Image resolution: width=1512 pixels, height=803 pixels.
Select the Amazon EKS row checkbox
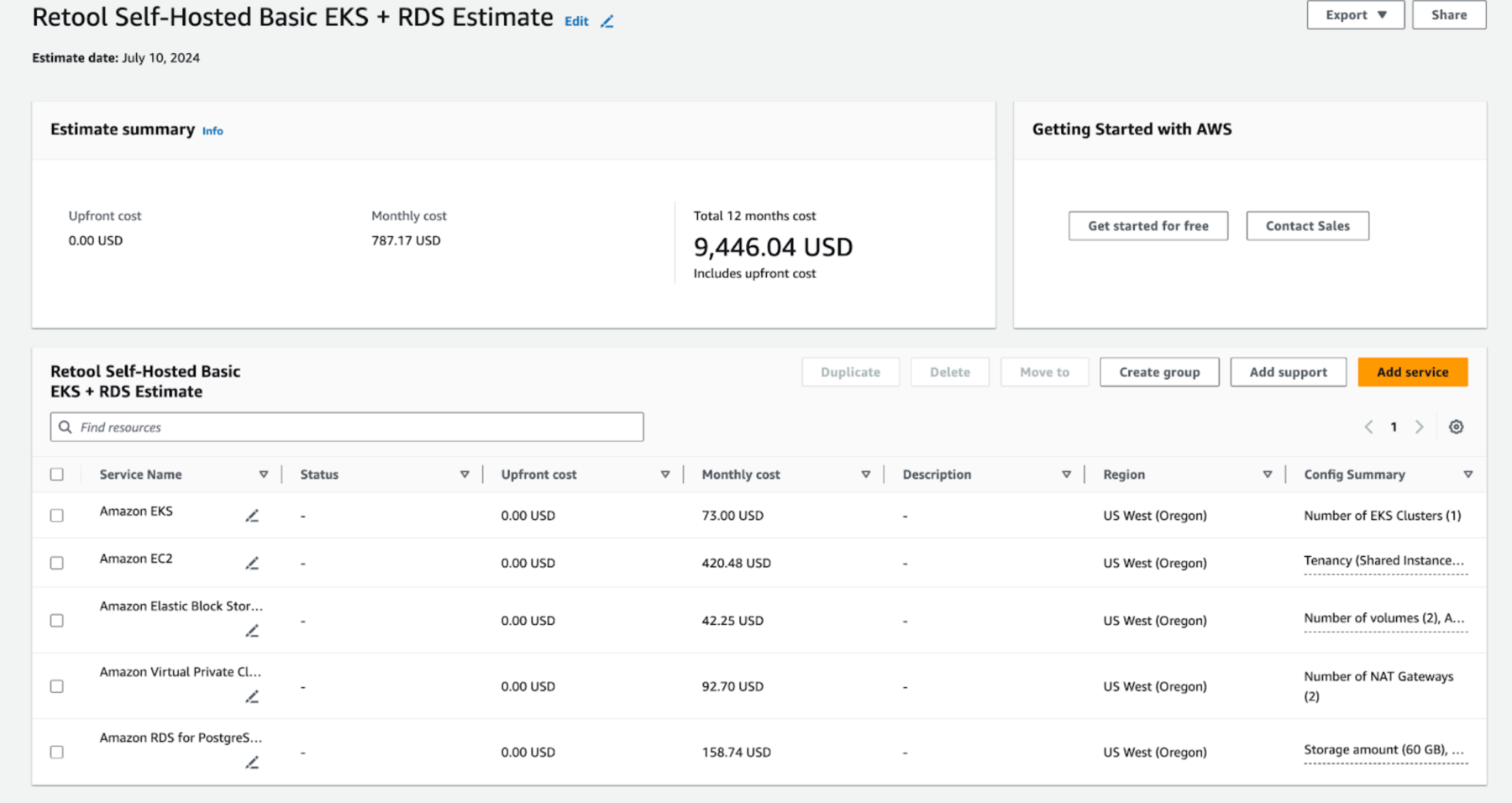click(x=57, y=516)
